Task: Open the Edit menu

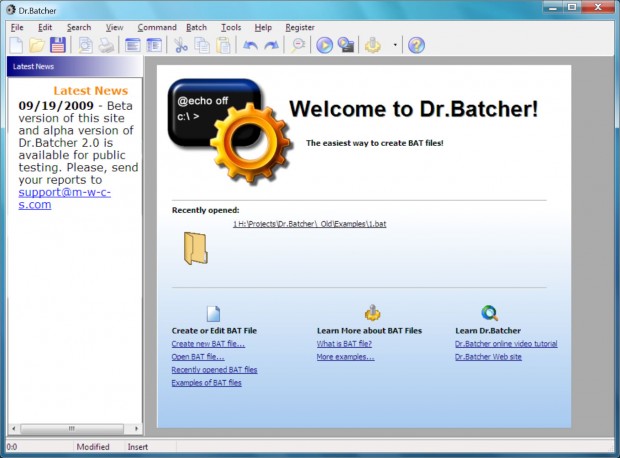Action: click(x=45, y=27)
